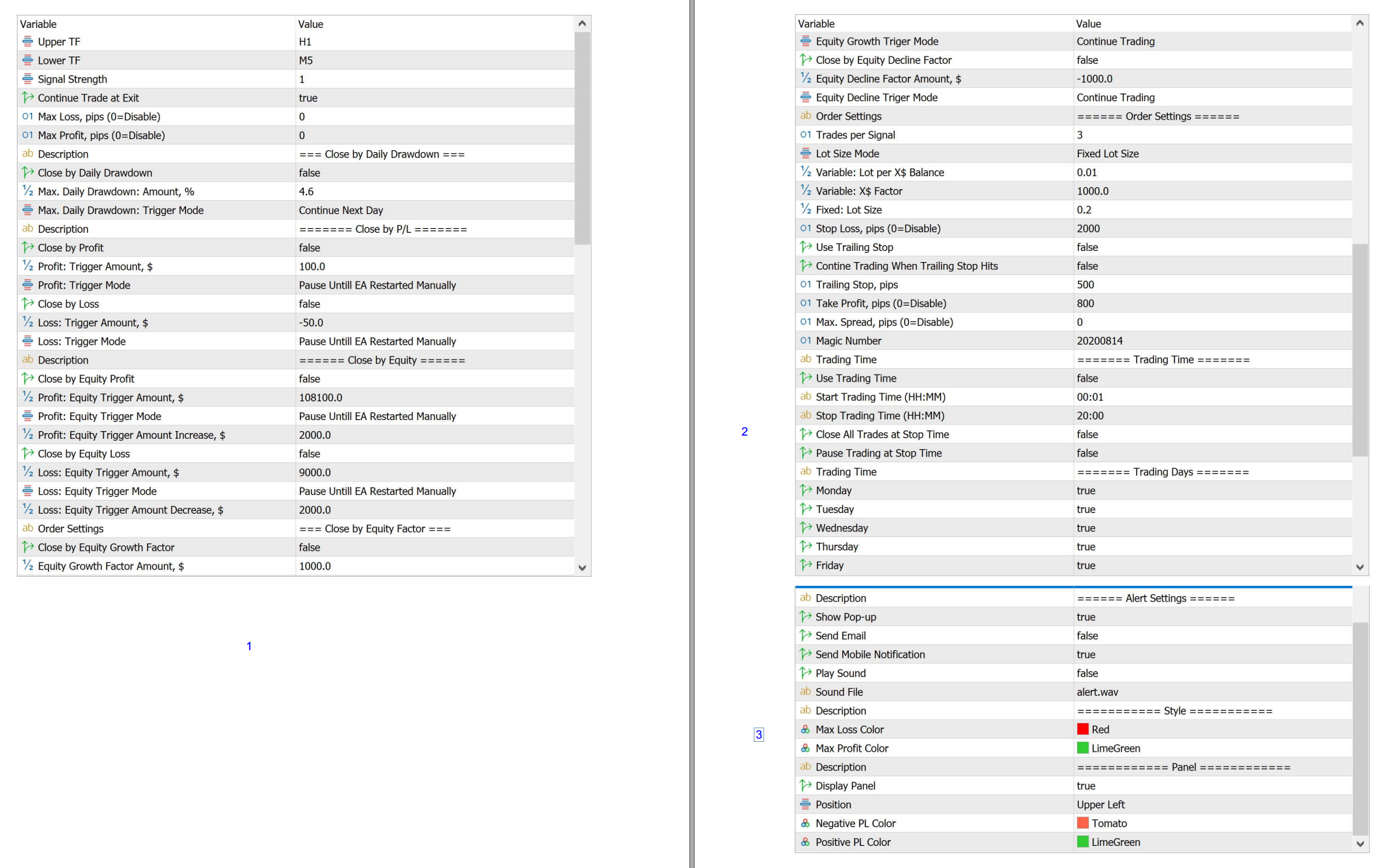Click the integer icon beside Max Loss, pips
The image size is (1384, 868).
click(x=27, y=116)
